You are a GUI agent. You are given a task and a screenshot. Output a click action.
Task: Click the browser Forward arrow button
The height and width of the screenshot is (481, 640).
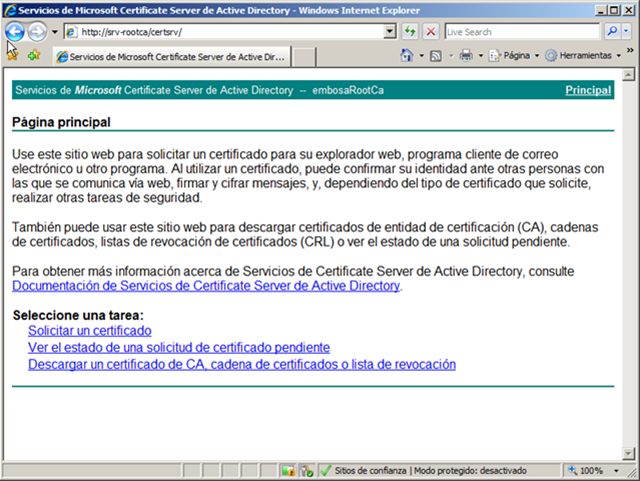37,32
